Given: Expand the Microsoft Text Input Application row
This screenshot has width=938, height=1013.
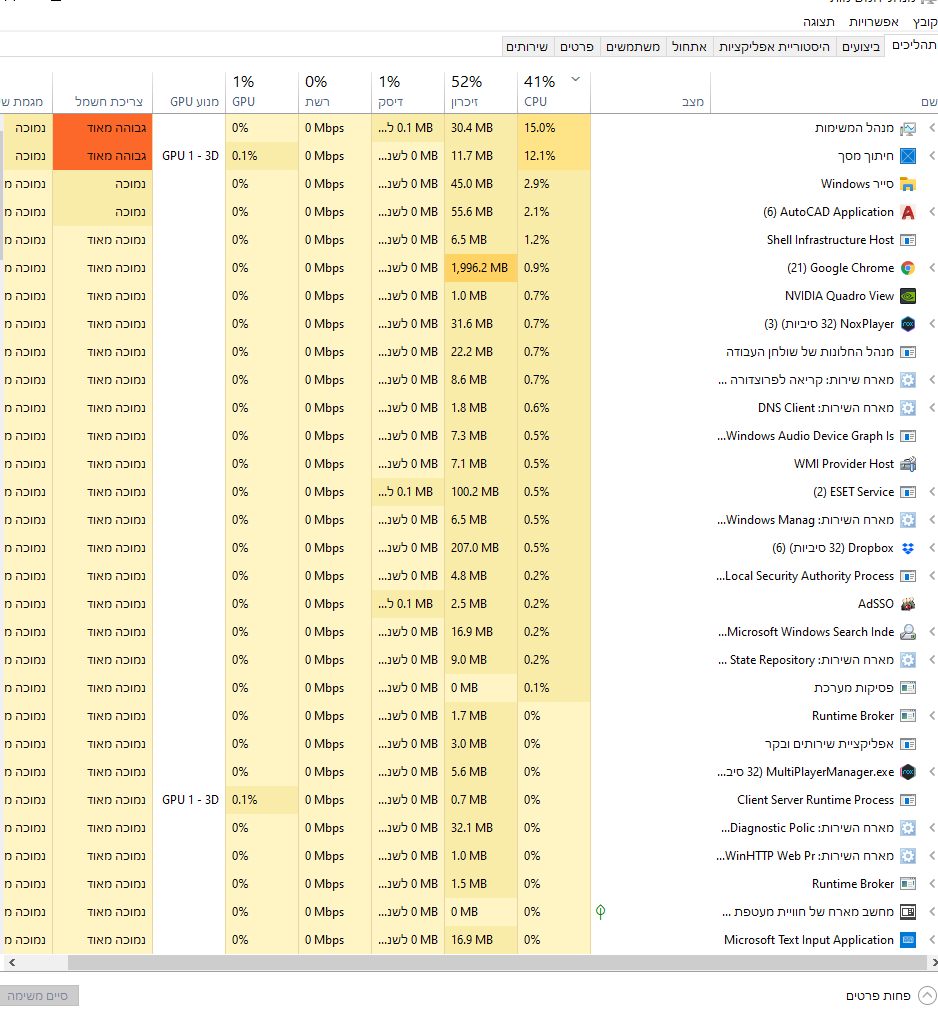Looking at the screenshot, I should click(x=932, y=940).
